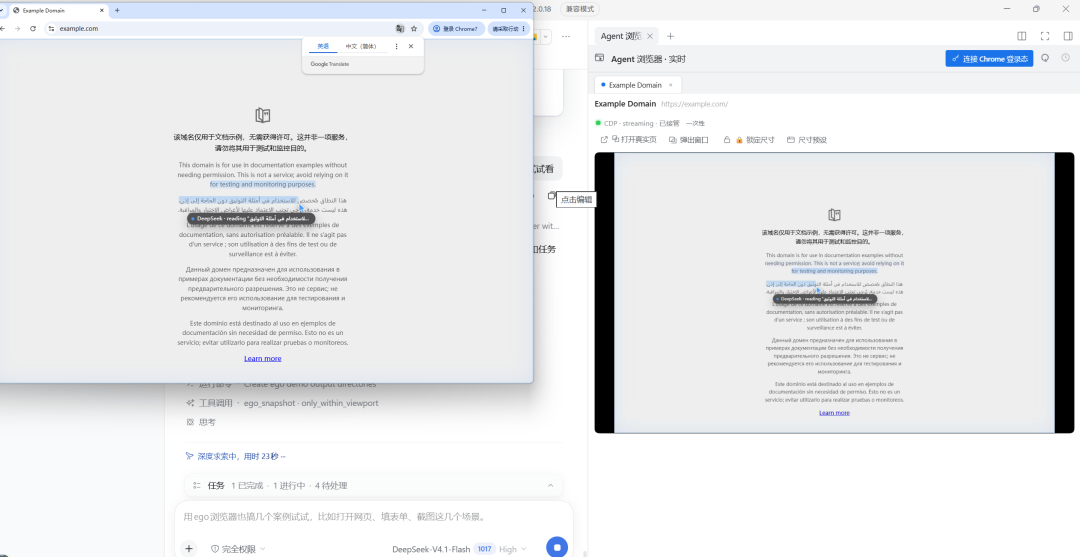Open a new Chrome tab with plus

click(117, 10)
